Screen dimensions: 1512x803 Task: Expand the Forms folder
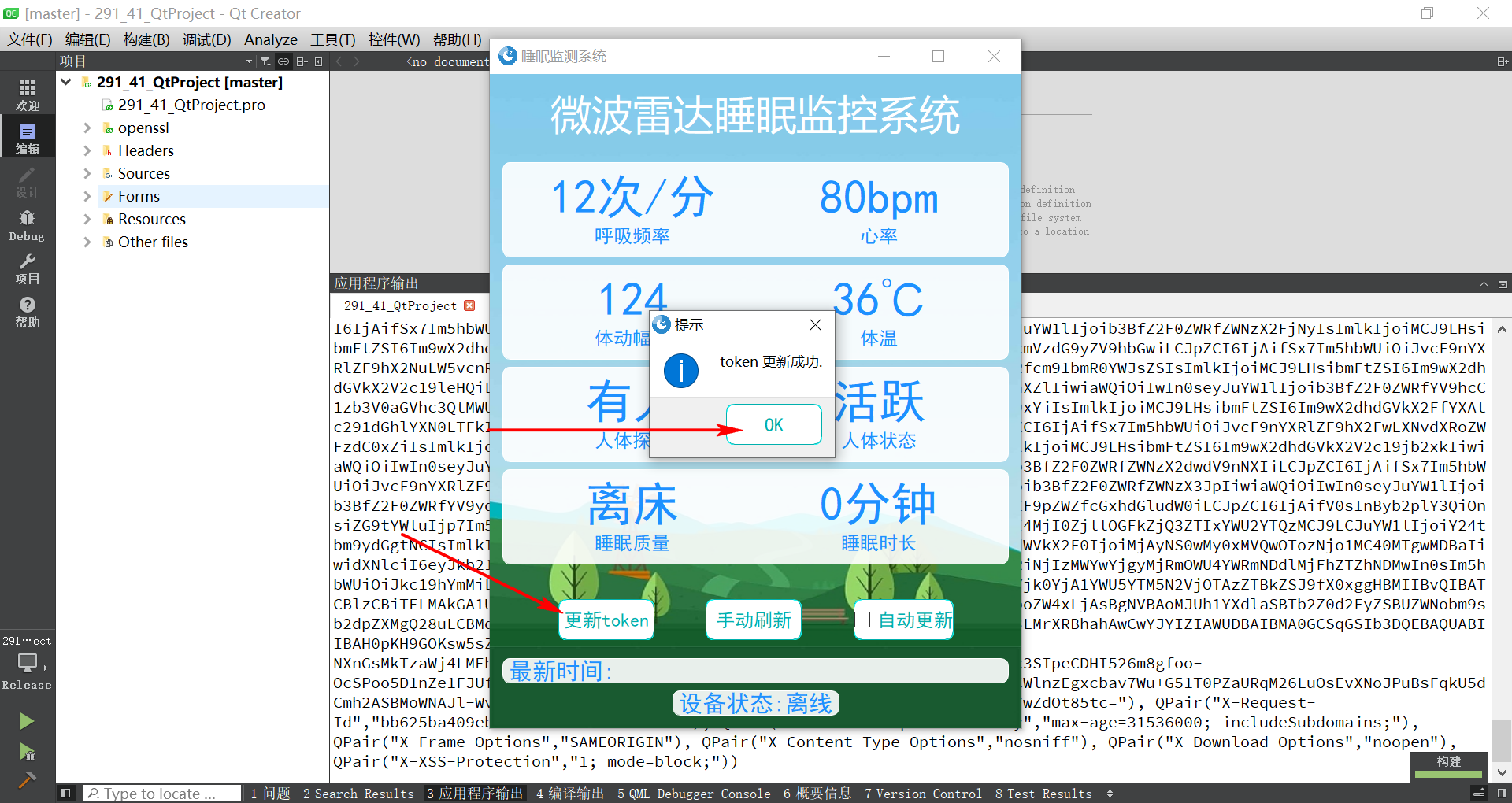click(87, 196)
